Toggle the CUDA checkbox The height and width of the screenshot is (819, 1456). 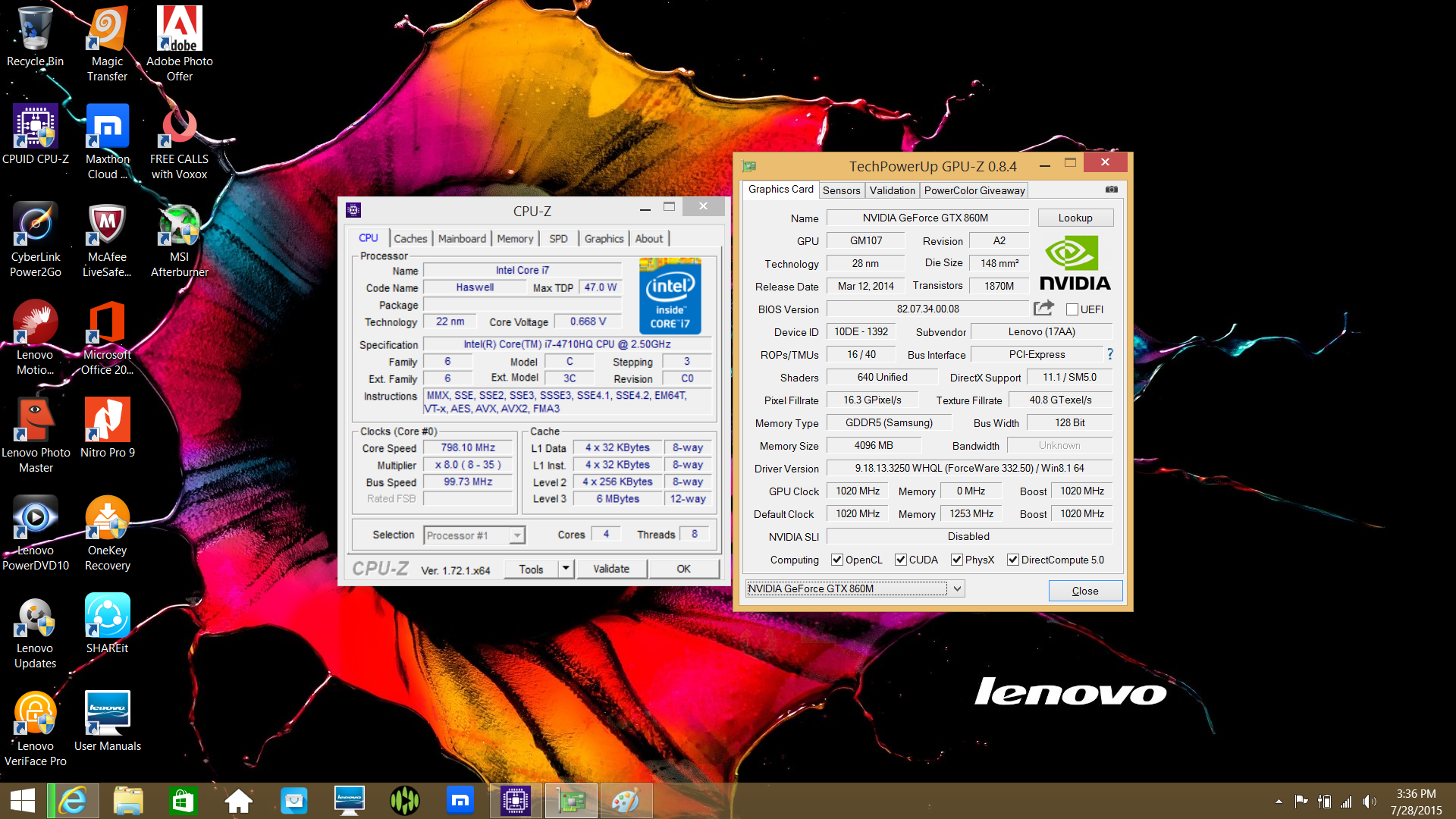pyautogui.click(x=901, y=560)
